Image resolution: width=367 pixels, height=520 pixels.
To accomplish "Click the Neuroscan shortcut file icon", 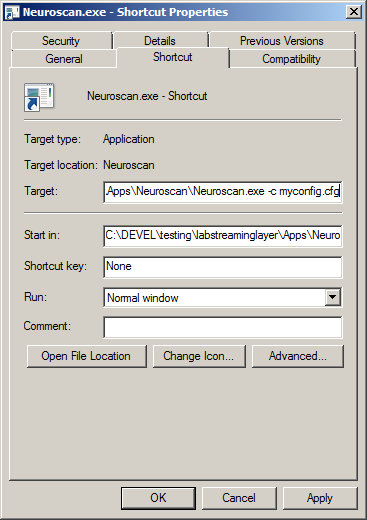I will click(39, 97).
